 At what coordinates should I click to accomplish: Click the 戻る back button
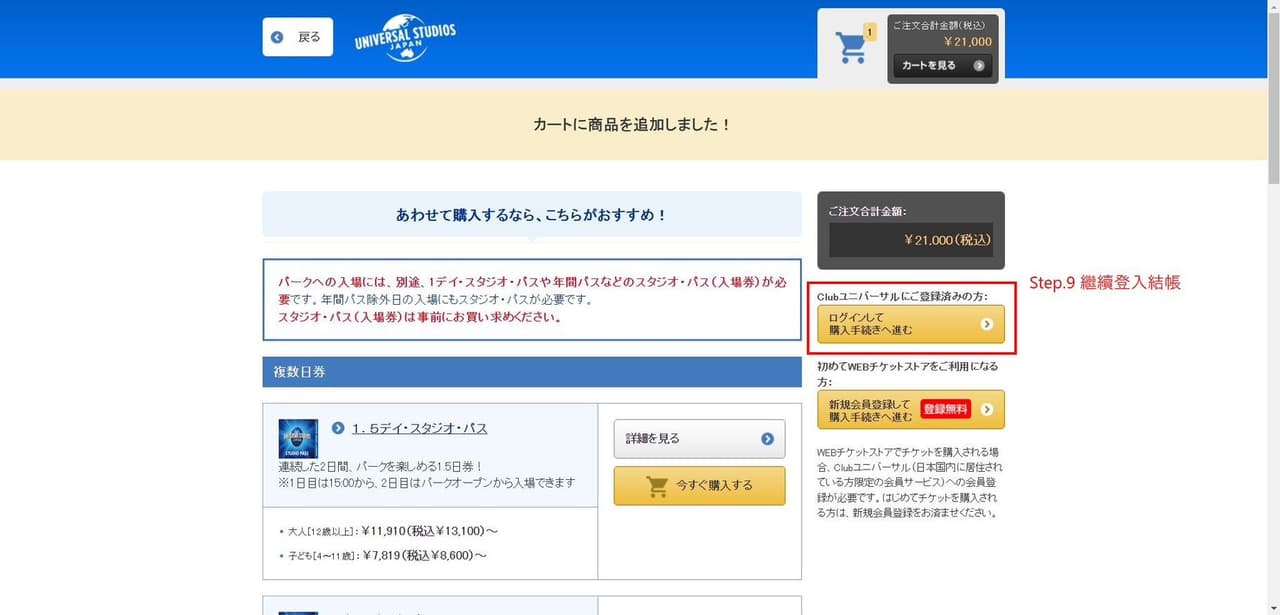point(298,37)
